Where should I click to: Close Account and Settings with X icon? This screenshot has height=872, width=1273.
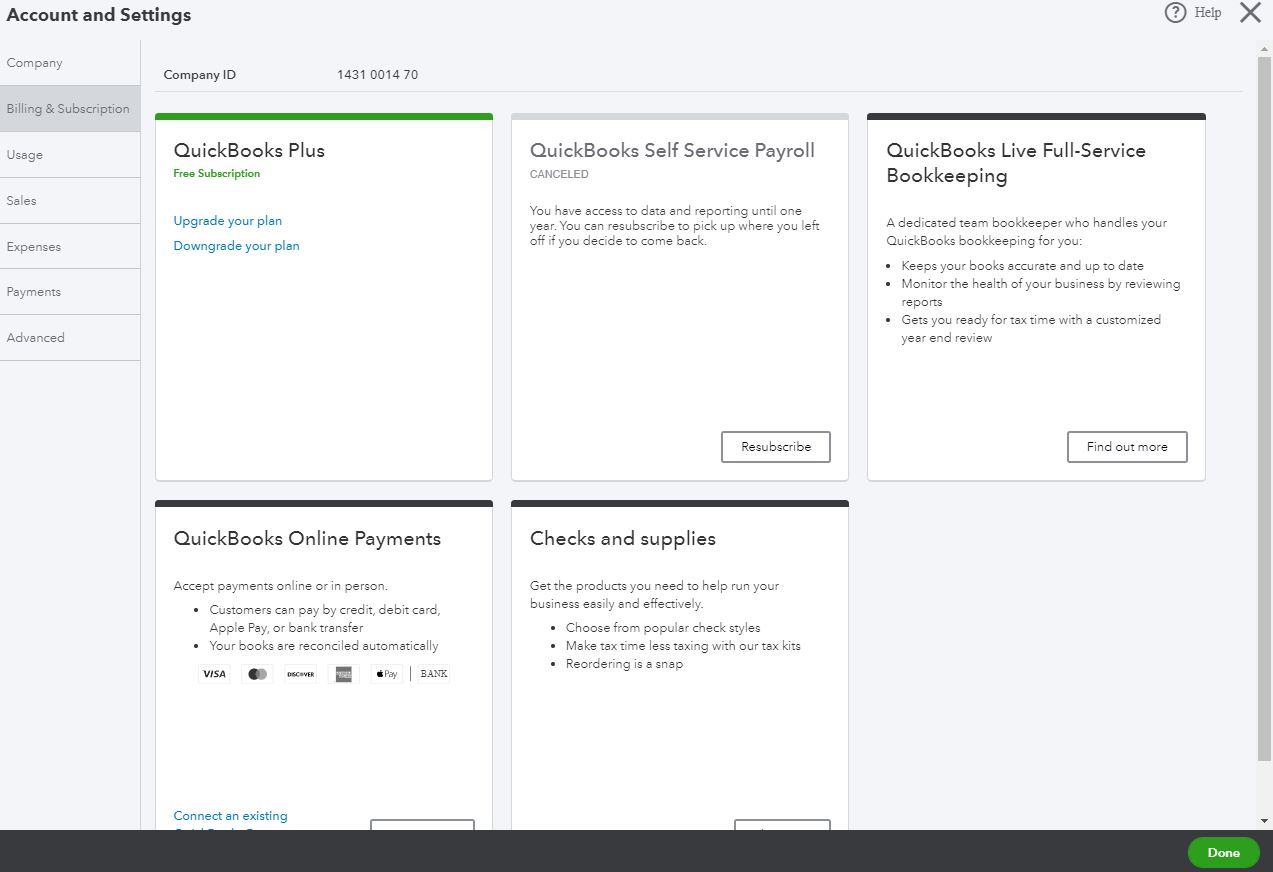coord(1250,12)
